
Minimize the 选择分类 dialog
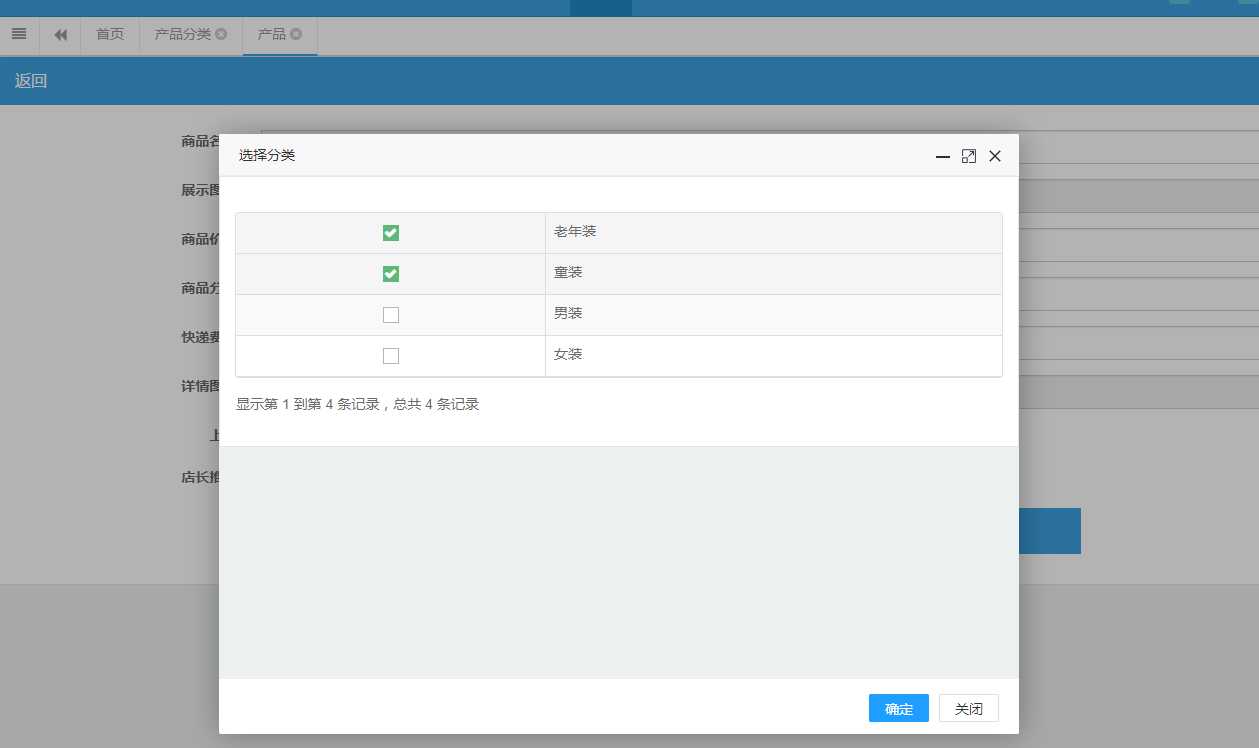[x=942, y=156]
